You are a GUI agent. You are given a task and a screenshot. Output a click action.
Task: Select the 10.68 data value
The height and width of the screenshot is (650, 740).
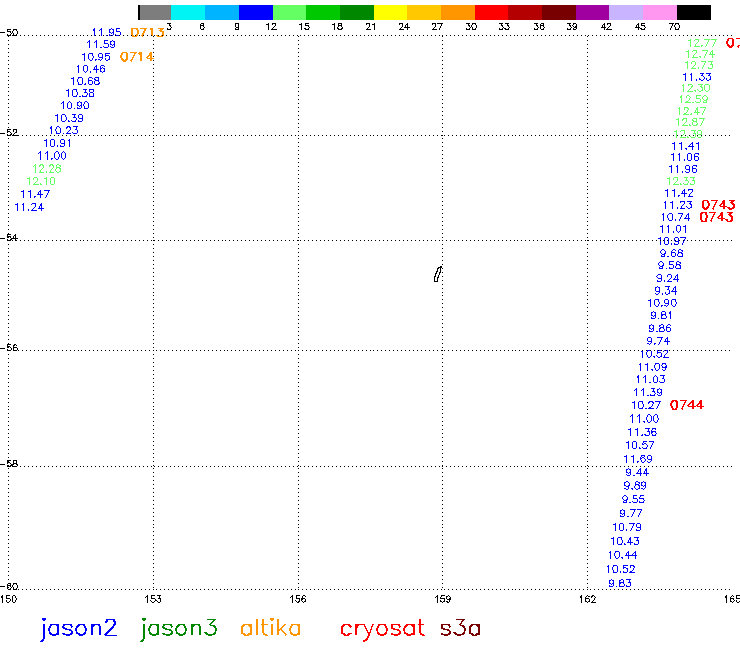(x=85, y=81)
